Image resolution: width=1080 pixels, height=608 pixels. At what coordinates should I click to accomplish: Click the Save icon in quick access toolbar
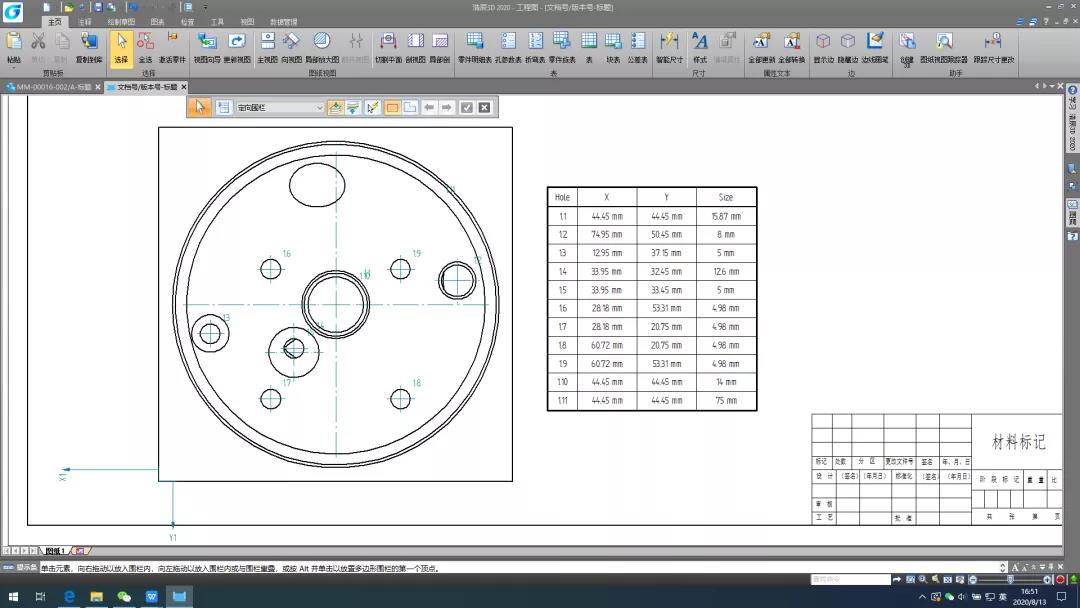(x=98, y=7)
